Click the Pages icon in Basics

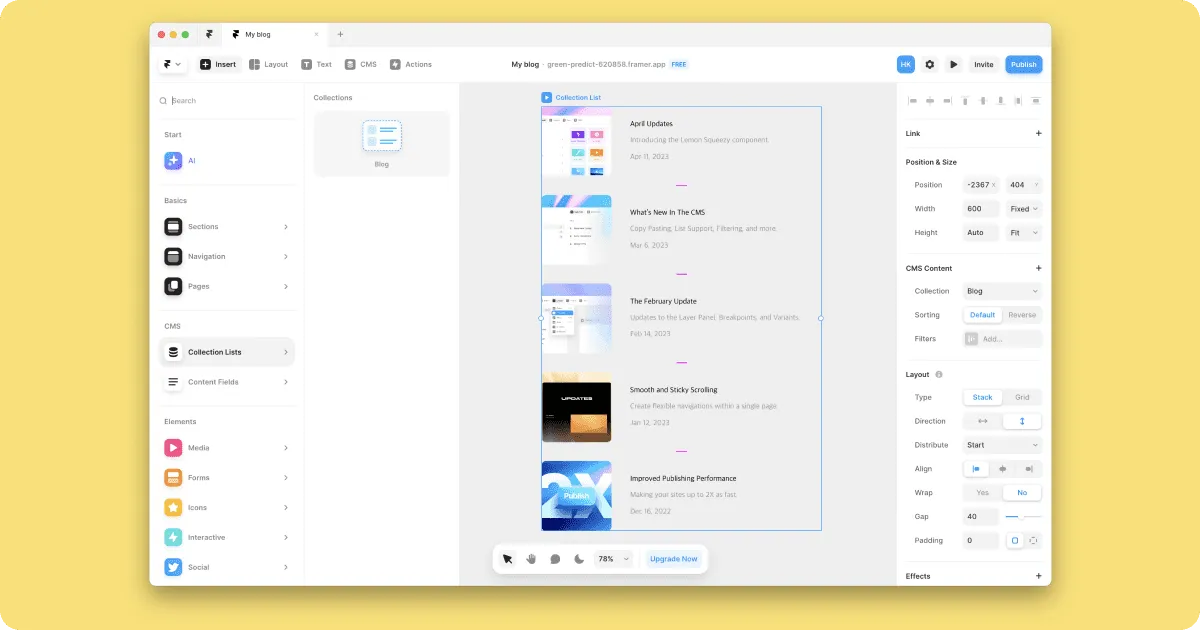173,287
